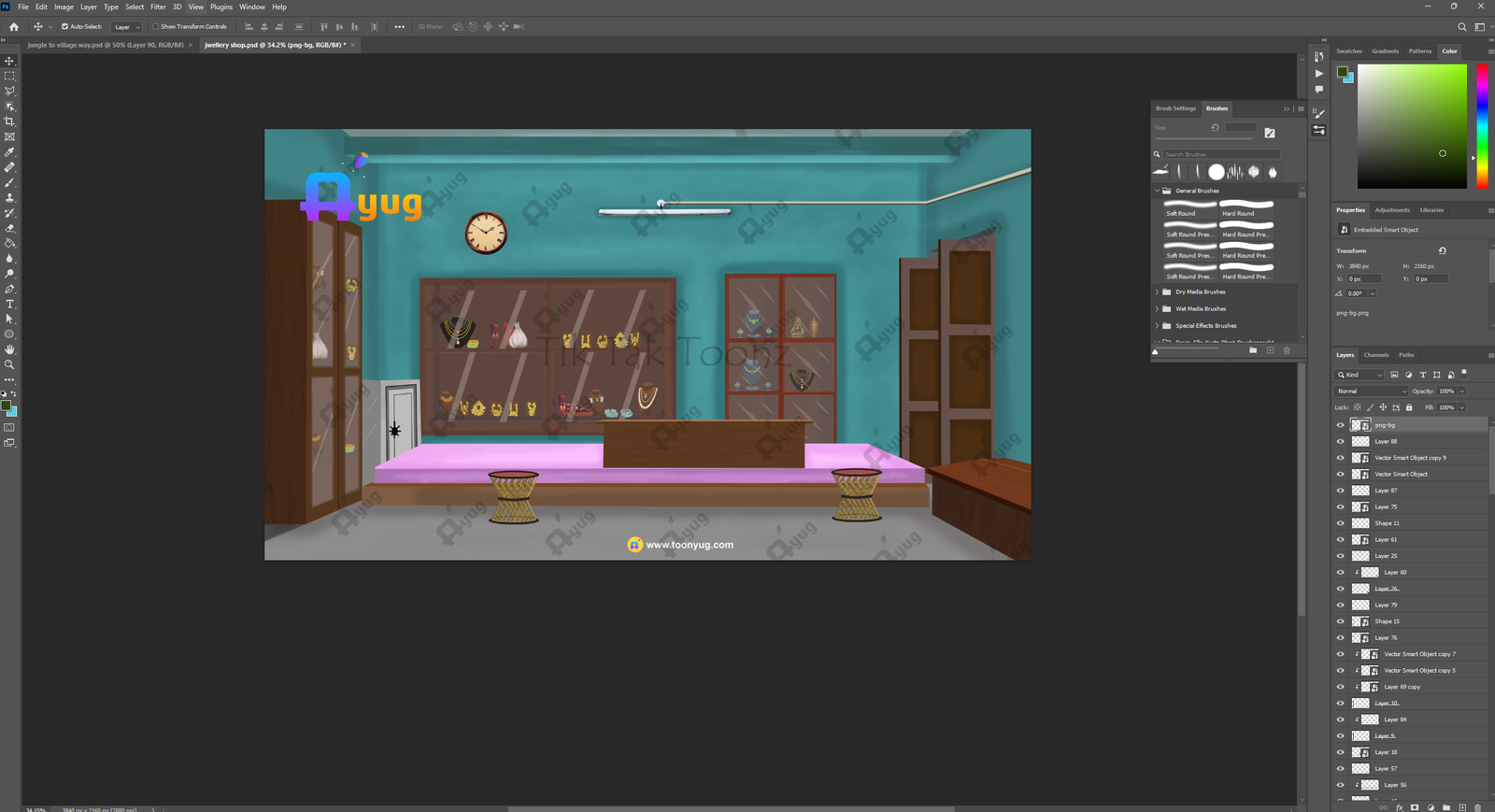Open the Filter menu
Screen dimensions: 1495x812
[158, 7]
